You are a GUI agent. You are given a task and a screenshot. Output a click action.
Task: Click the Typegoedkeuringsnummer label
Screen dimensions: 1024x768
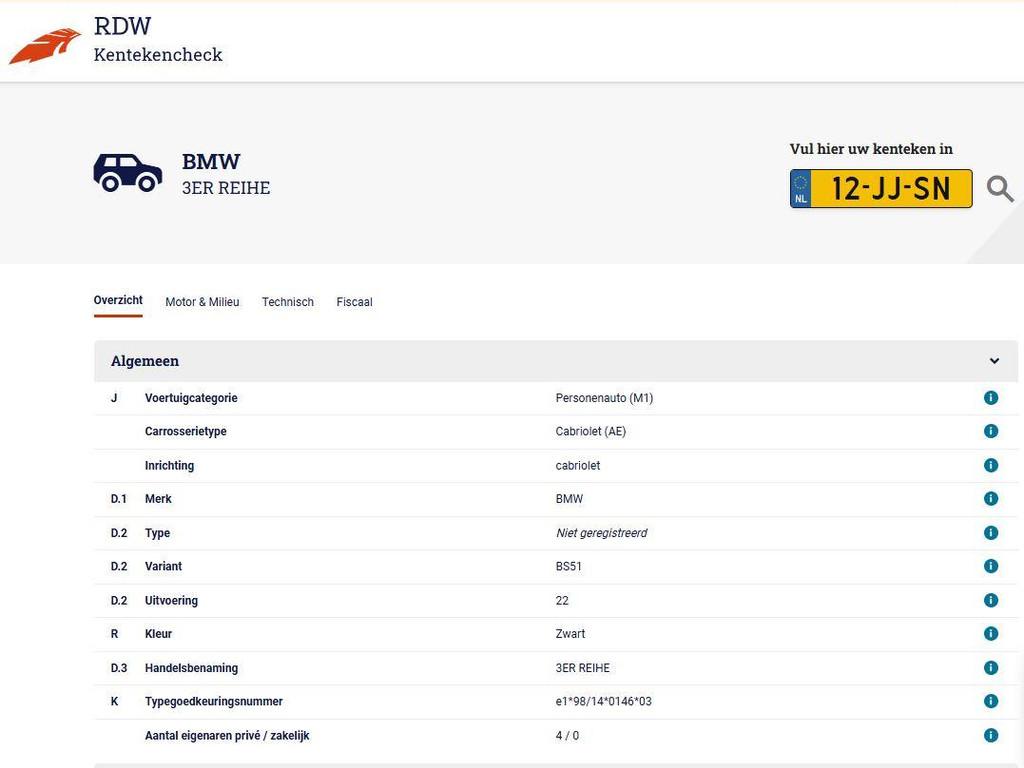pos(214,701)
